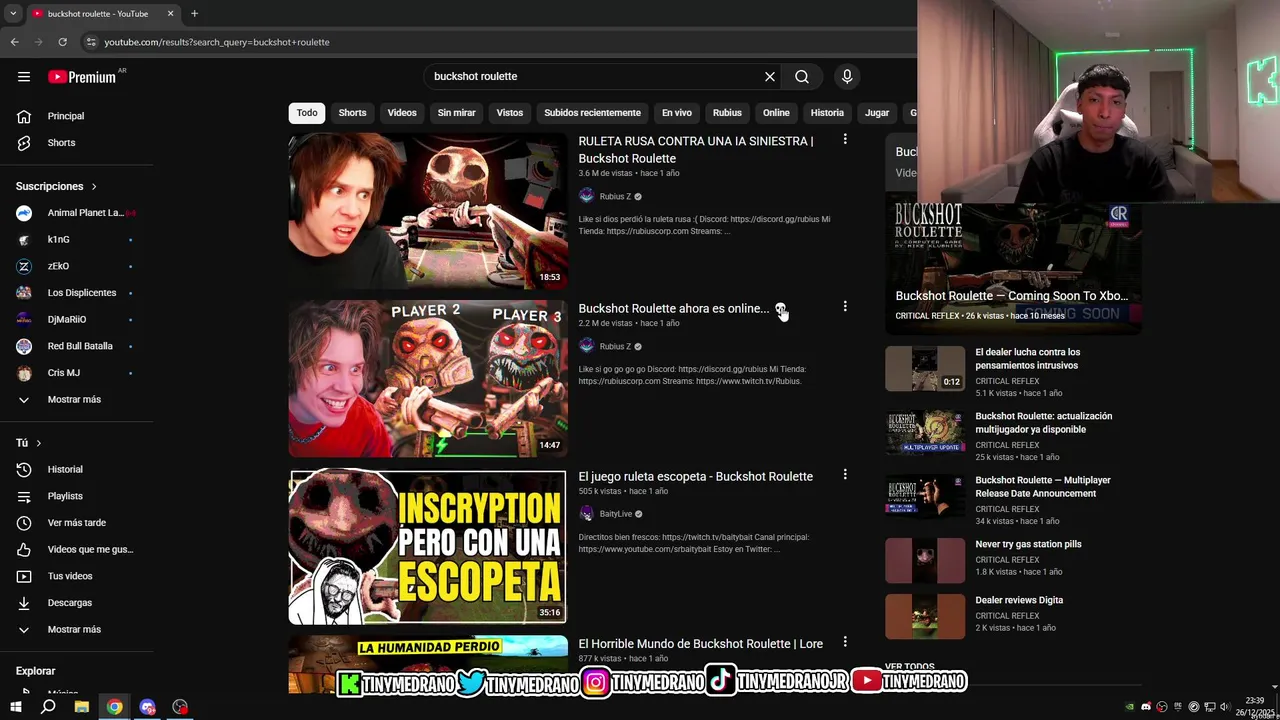Open options for ahora es online video

tap(845, 307)
